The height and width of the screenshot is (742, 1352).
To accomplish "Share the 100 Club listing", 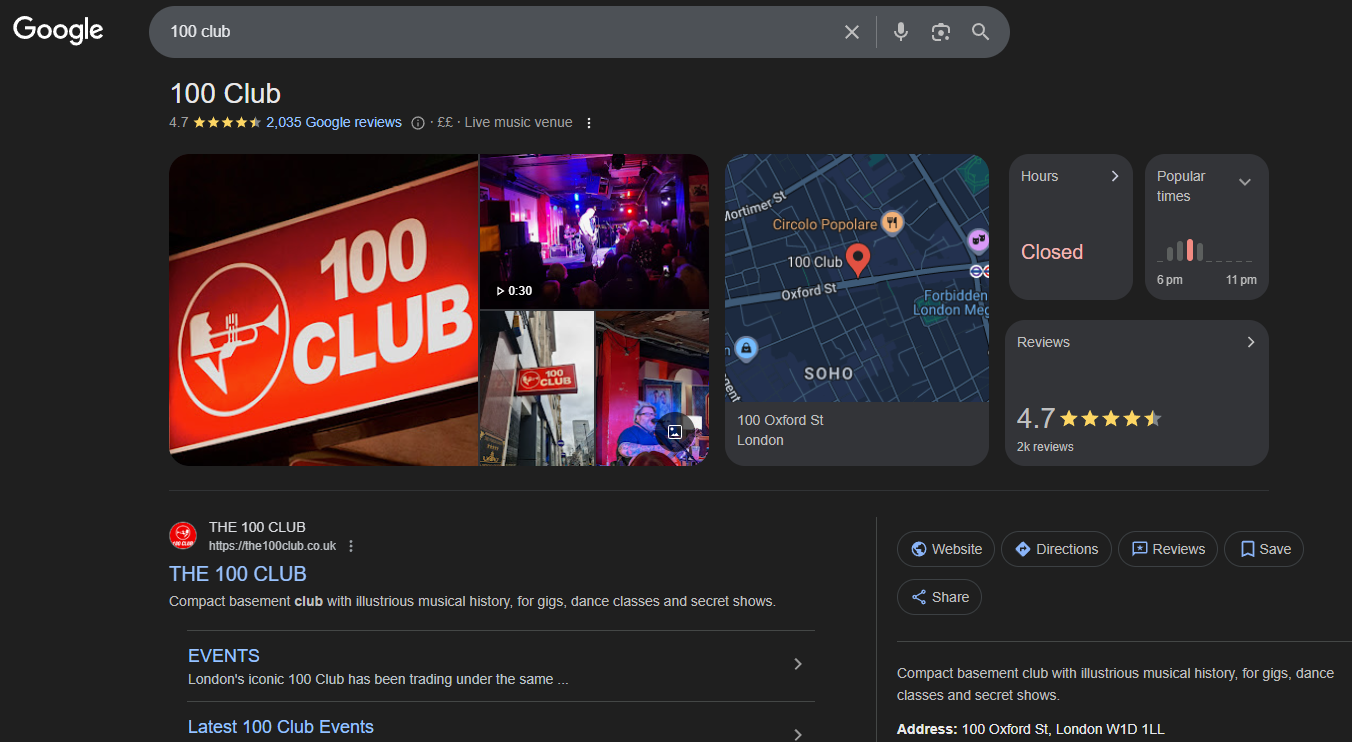I will coord(938,596).
